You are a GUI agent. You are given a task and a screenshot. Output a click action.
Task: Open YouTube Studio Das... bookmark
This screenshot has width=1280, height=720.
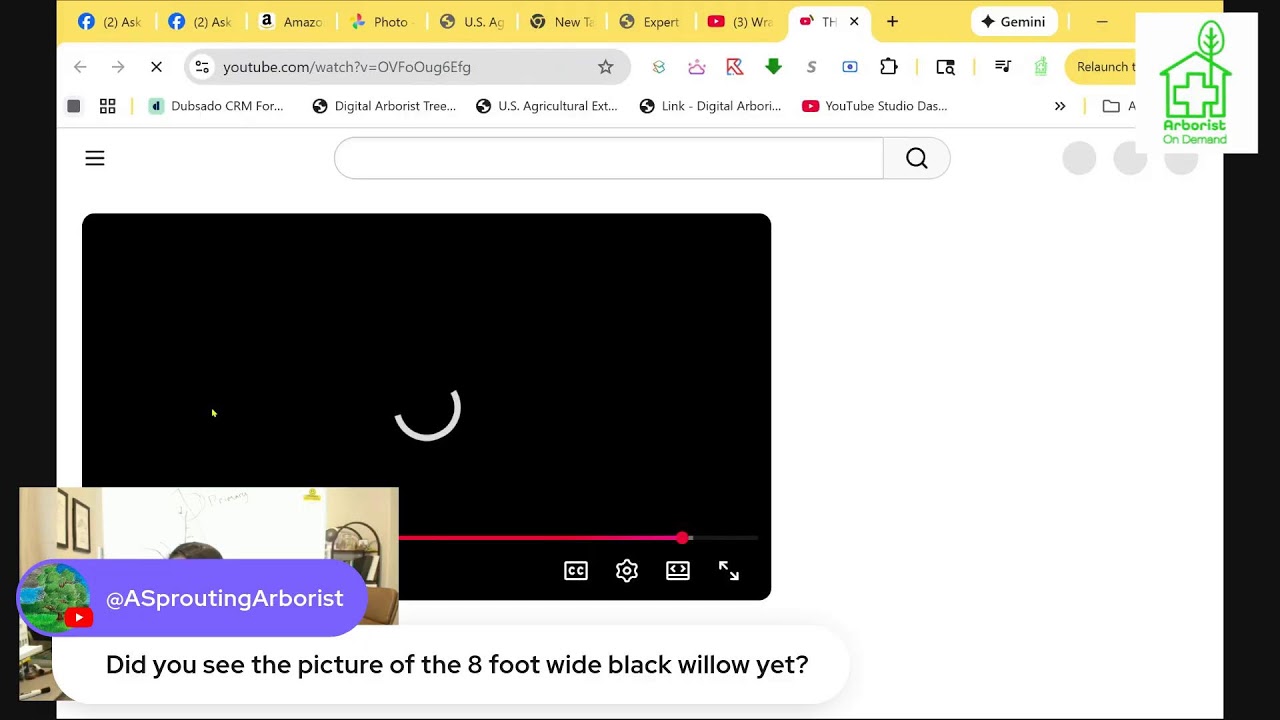875,106
